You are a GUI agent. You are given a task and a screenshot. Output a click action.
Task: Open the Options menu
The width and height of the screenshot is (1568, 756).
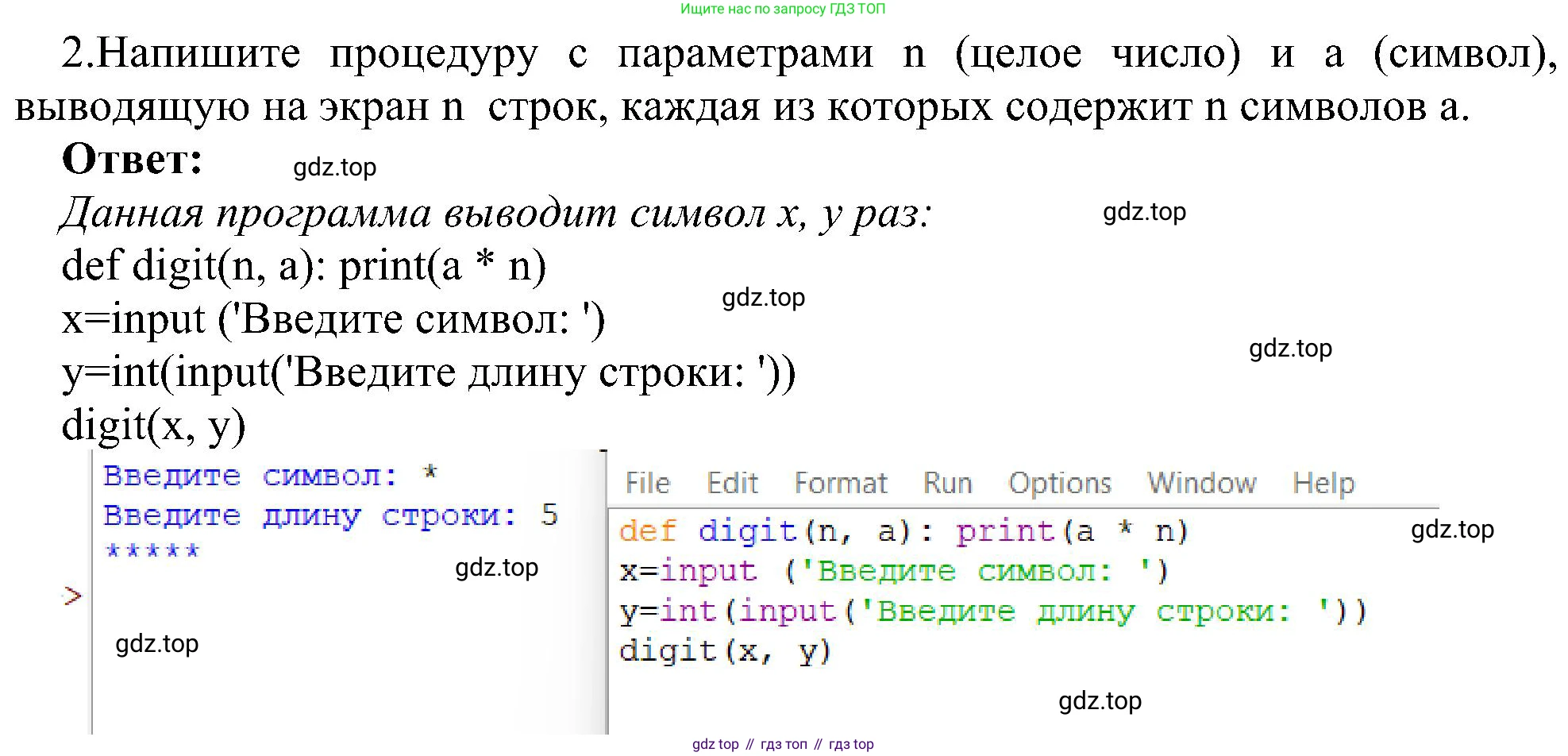tap(1059, 483)
